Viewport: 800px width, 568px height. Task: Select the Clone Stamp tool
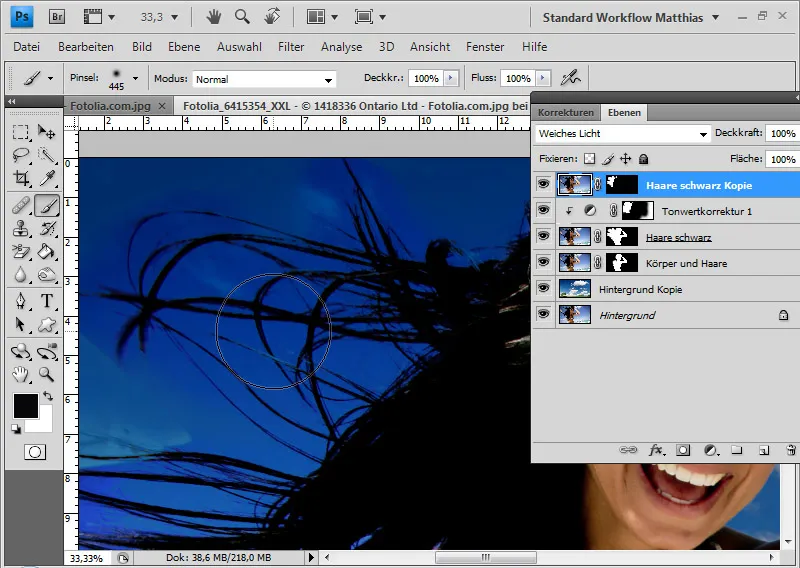pos(20,228)
